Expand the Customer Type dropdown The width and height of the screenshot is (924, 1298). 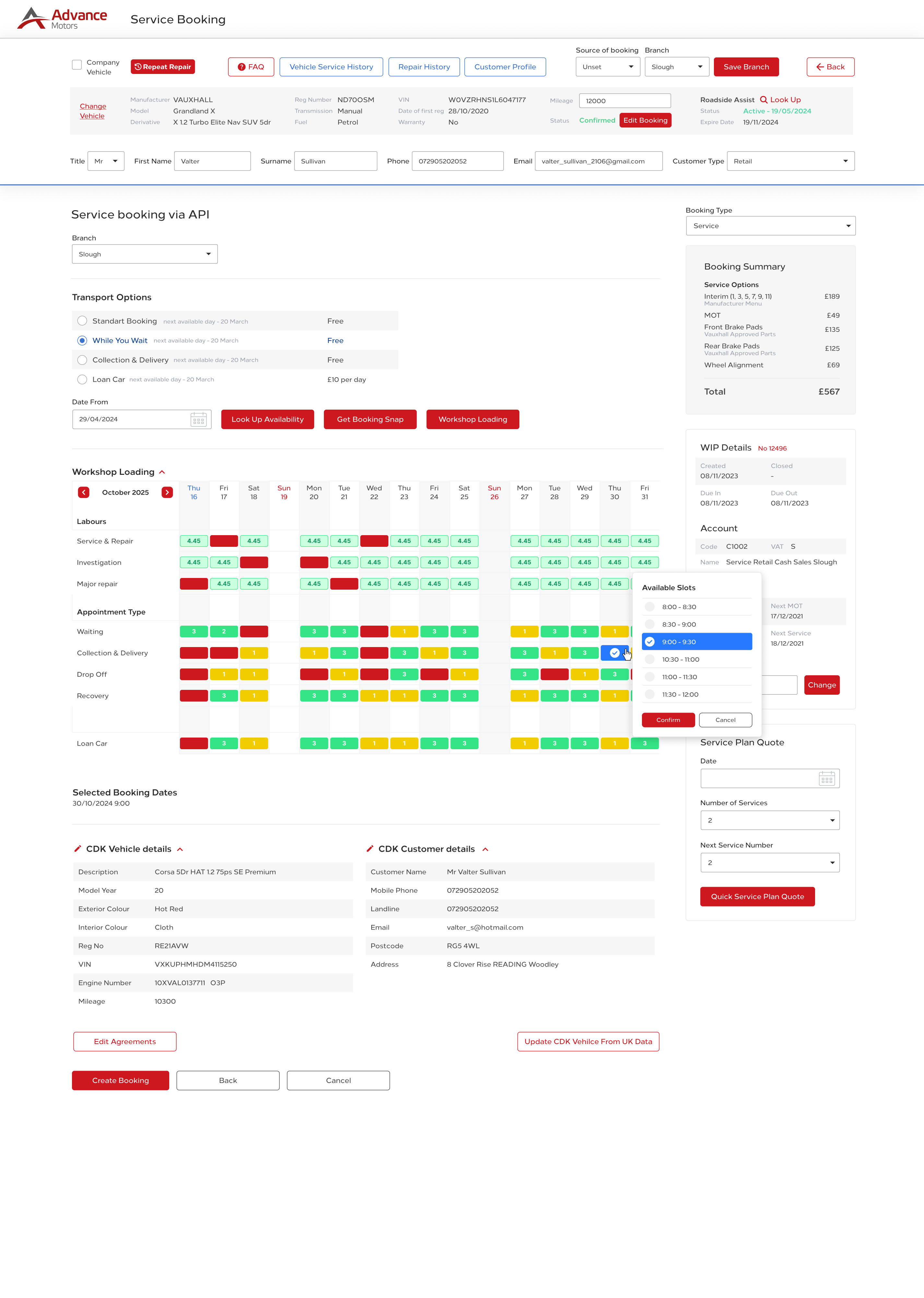(790, 161)
